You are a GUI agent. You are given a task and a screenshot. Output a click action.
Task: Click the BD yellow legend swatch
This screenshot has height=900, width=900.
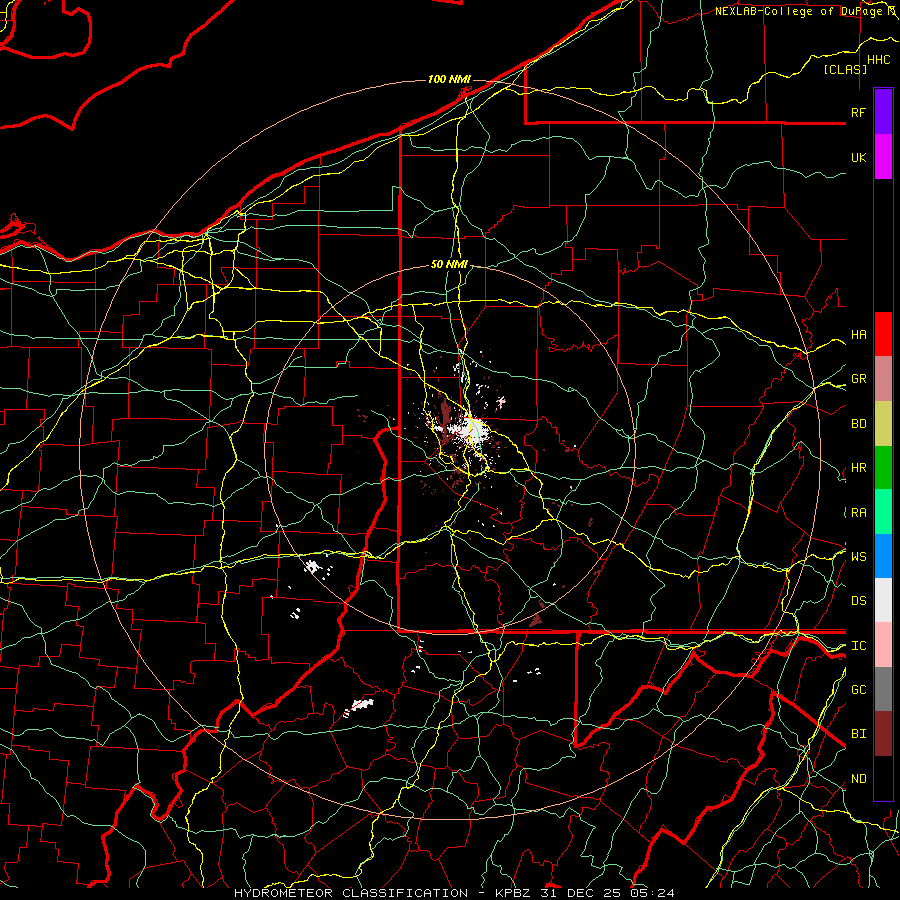883,424
